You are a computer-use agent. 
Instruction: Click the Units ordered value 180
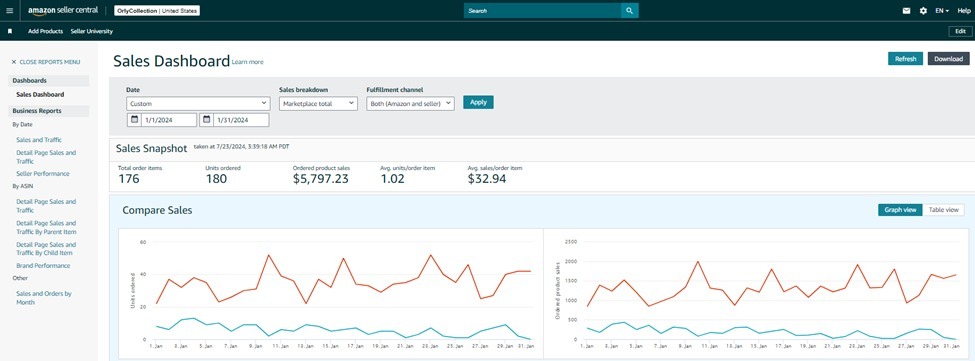216,179
